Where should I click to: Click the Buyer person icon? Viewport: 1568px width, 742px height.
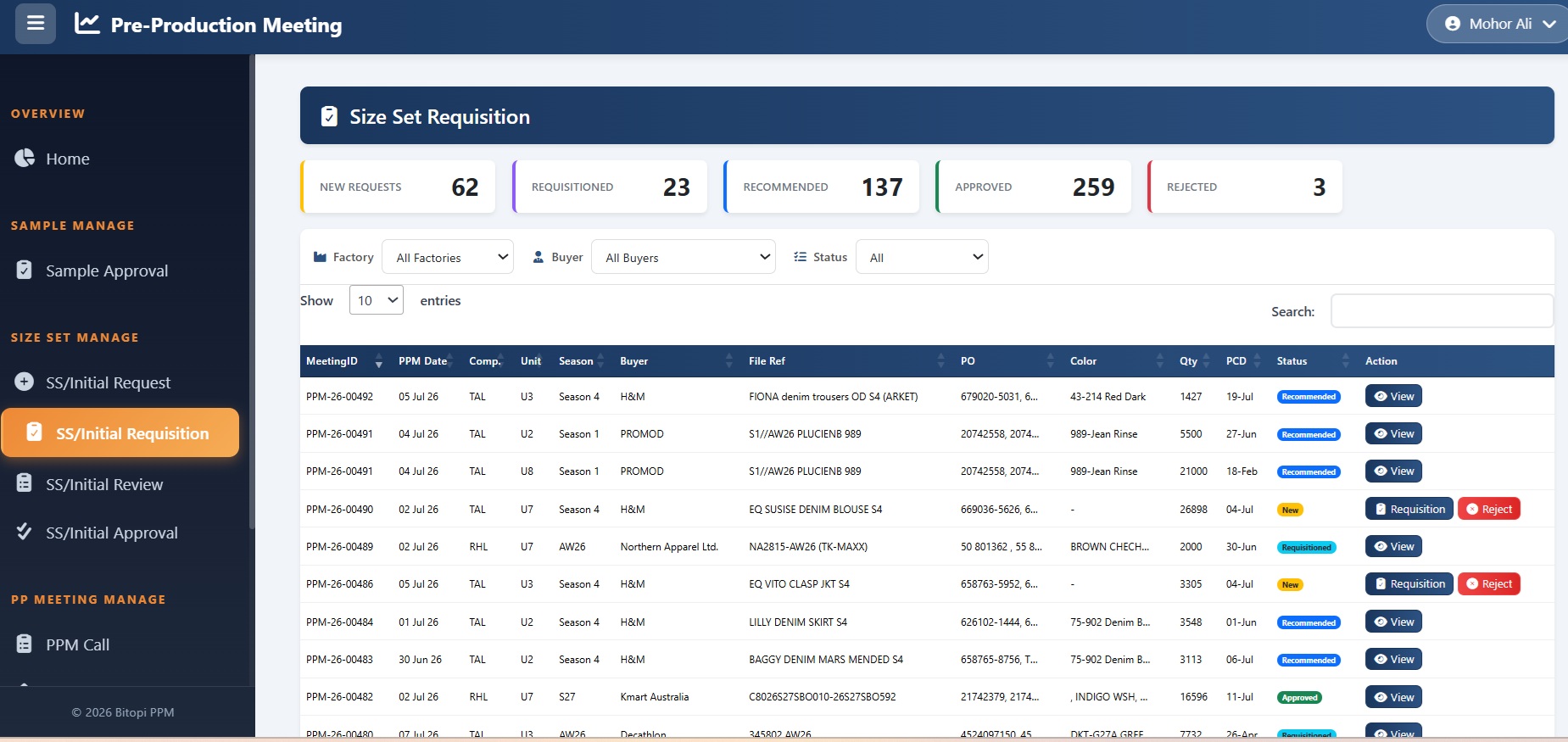click(538, 257)
